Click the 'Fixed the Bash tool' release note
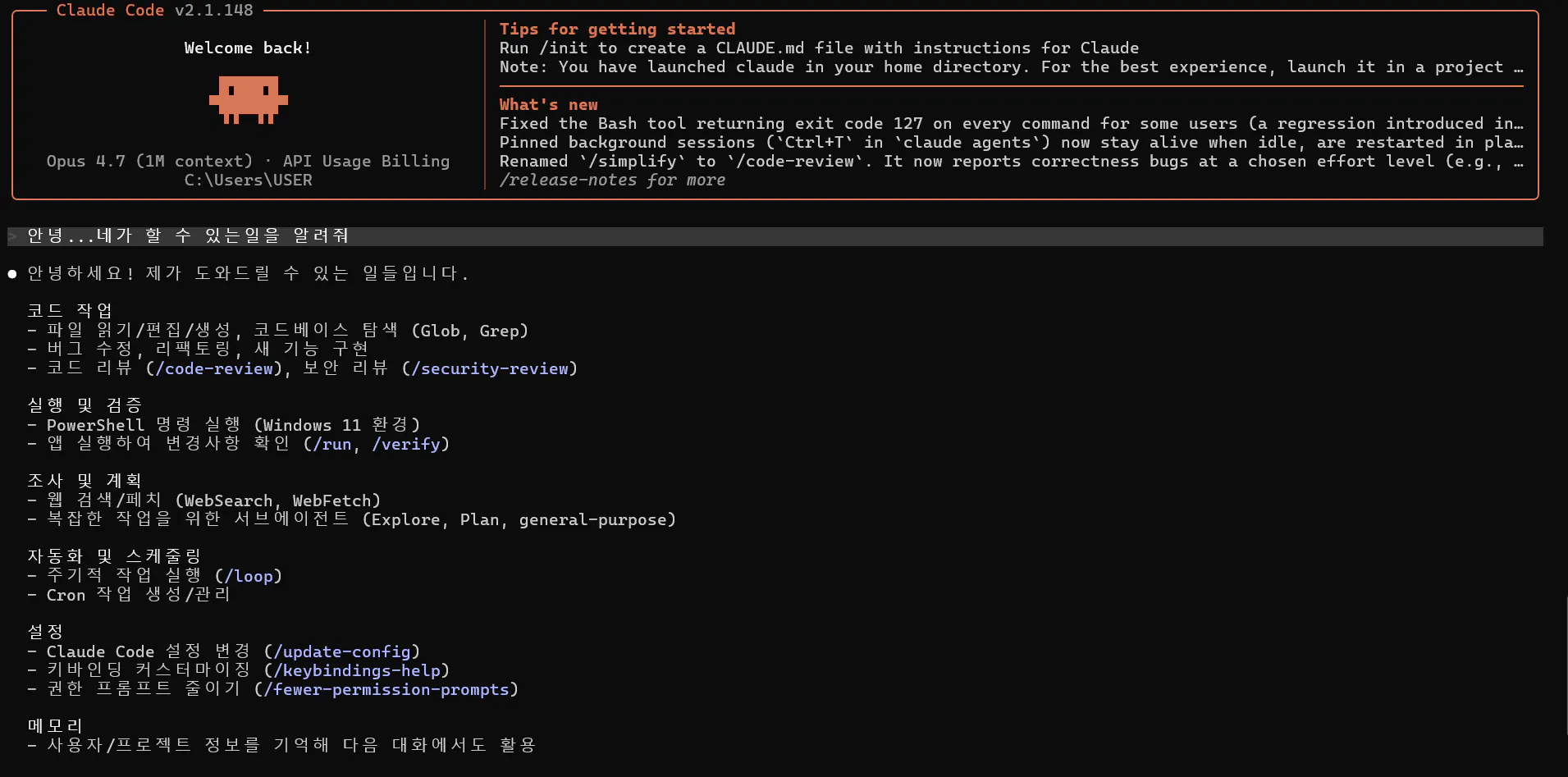Screen dimensions: 1568x777 tap(1011, 123)
